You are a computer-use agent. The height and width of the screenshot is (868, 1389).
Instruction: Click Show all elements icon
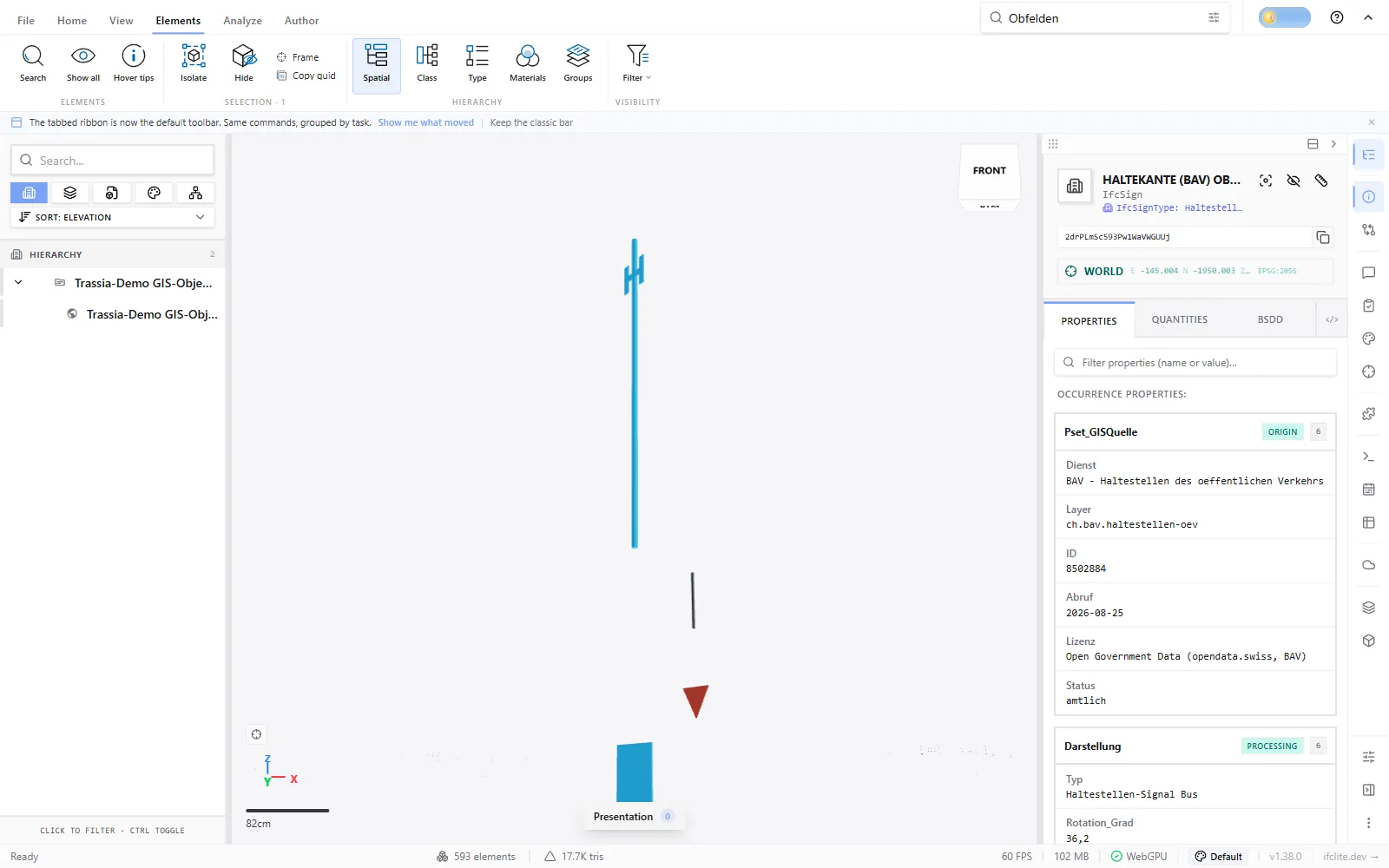pyautogui.click(x=83, y=64)
